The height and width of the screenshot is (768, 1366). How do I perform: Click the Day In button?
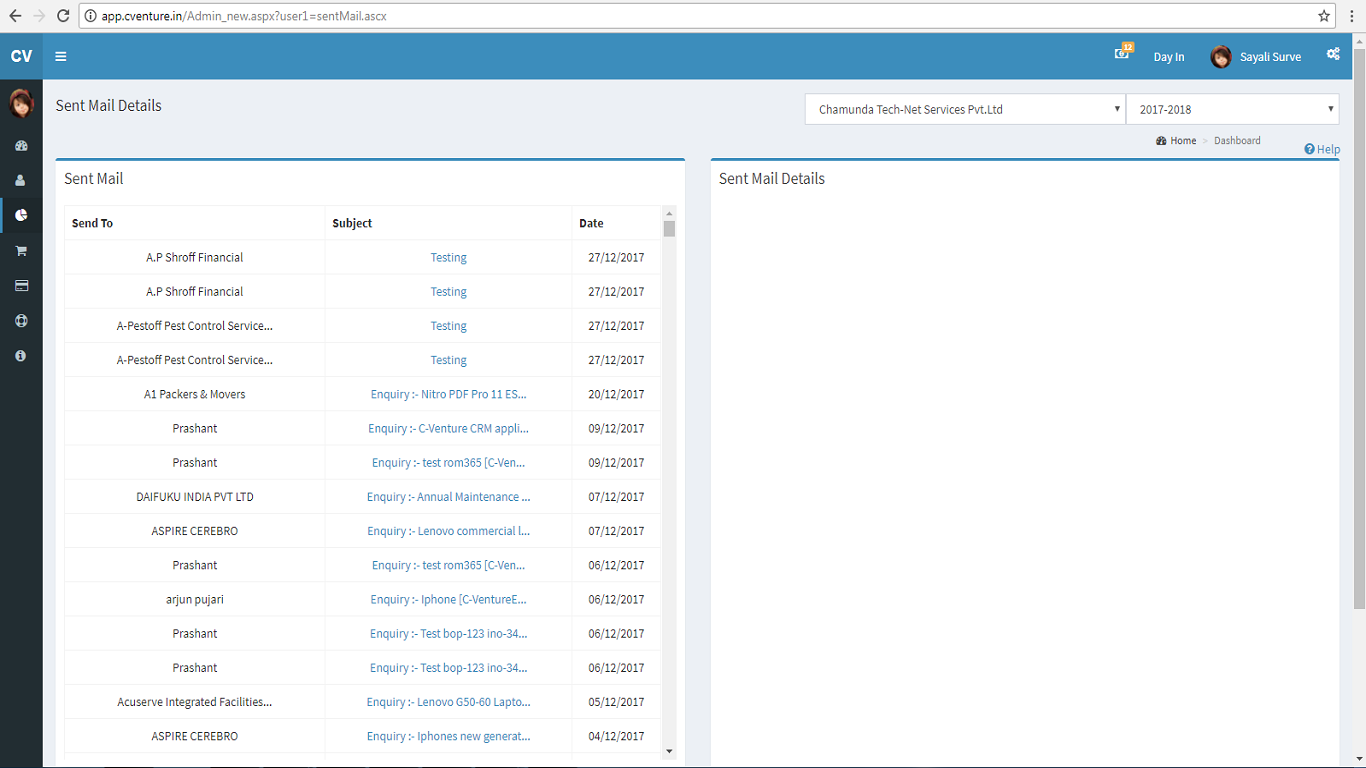point(1168,57)
